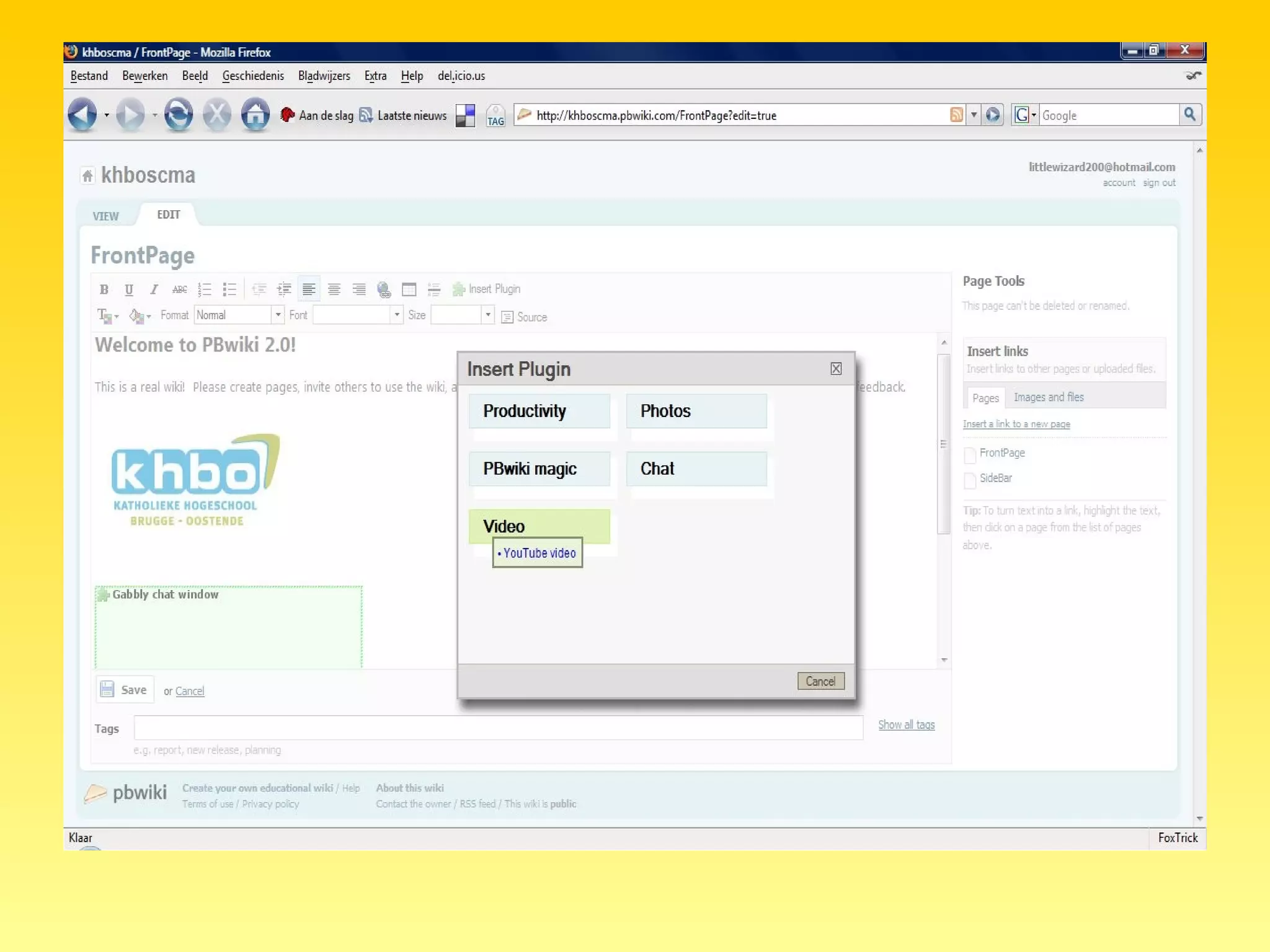This screenshot has height=952, width=1270.
Task: Cancel the Insert Plugin dialog
Action: point(820,681)
